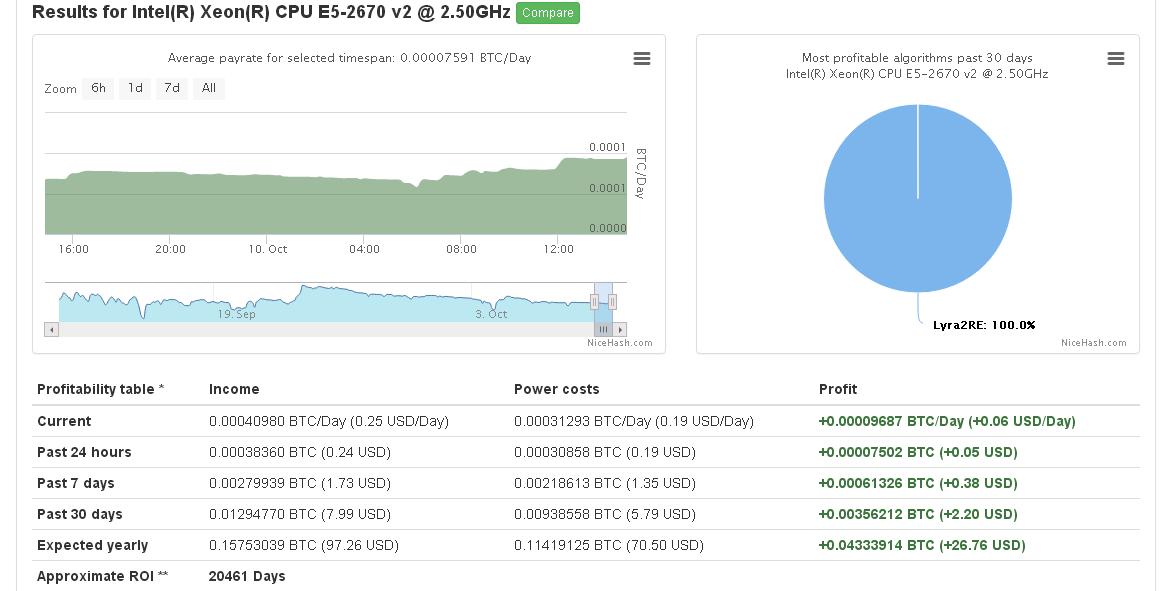Click the left navigator resize handle
The height and width of the screenshot is (591, 1162).
pos(596,301)
